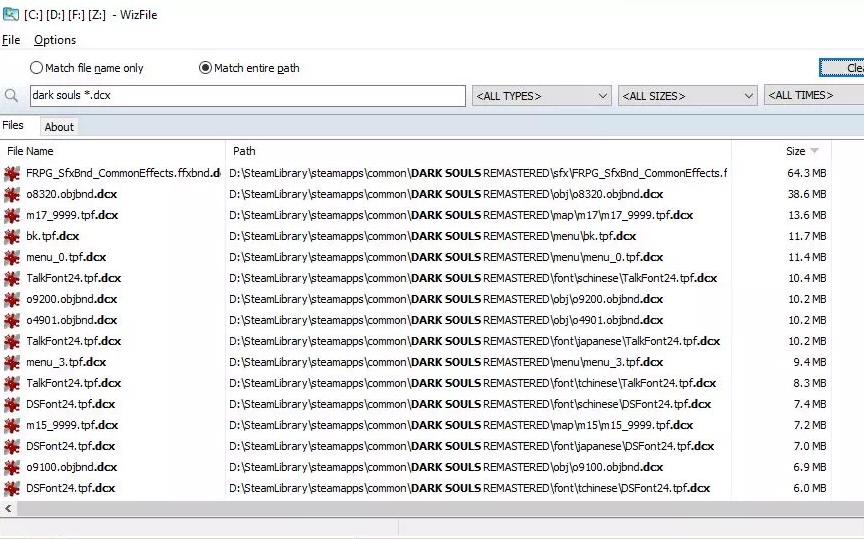Click the WizFile app icon in title bar
This screenshot has height=539, width=864.
click(11, 14)
